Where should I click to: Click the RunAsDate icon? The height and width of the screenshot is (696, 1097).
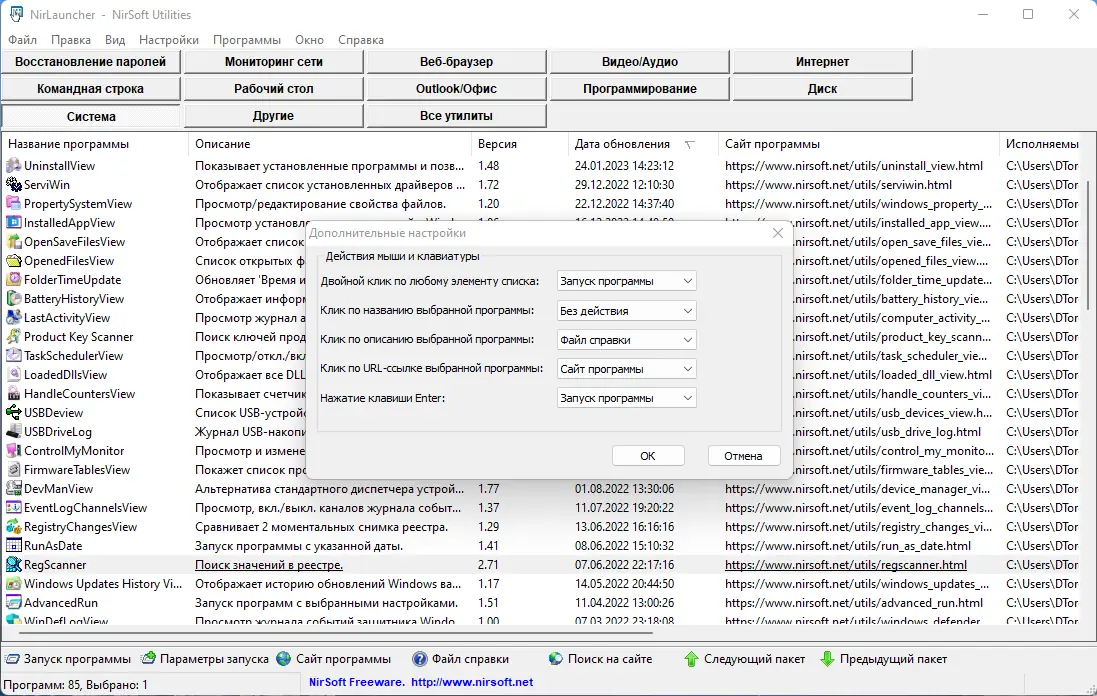tap(13, 546)
